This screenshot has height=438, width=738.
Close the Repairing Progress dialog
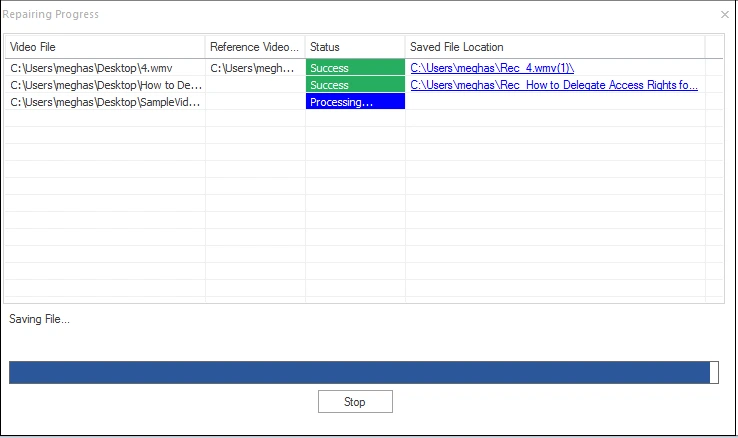click(724, 15)
